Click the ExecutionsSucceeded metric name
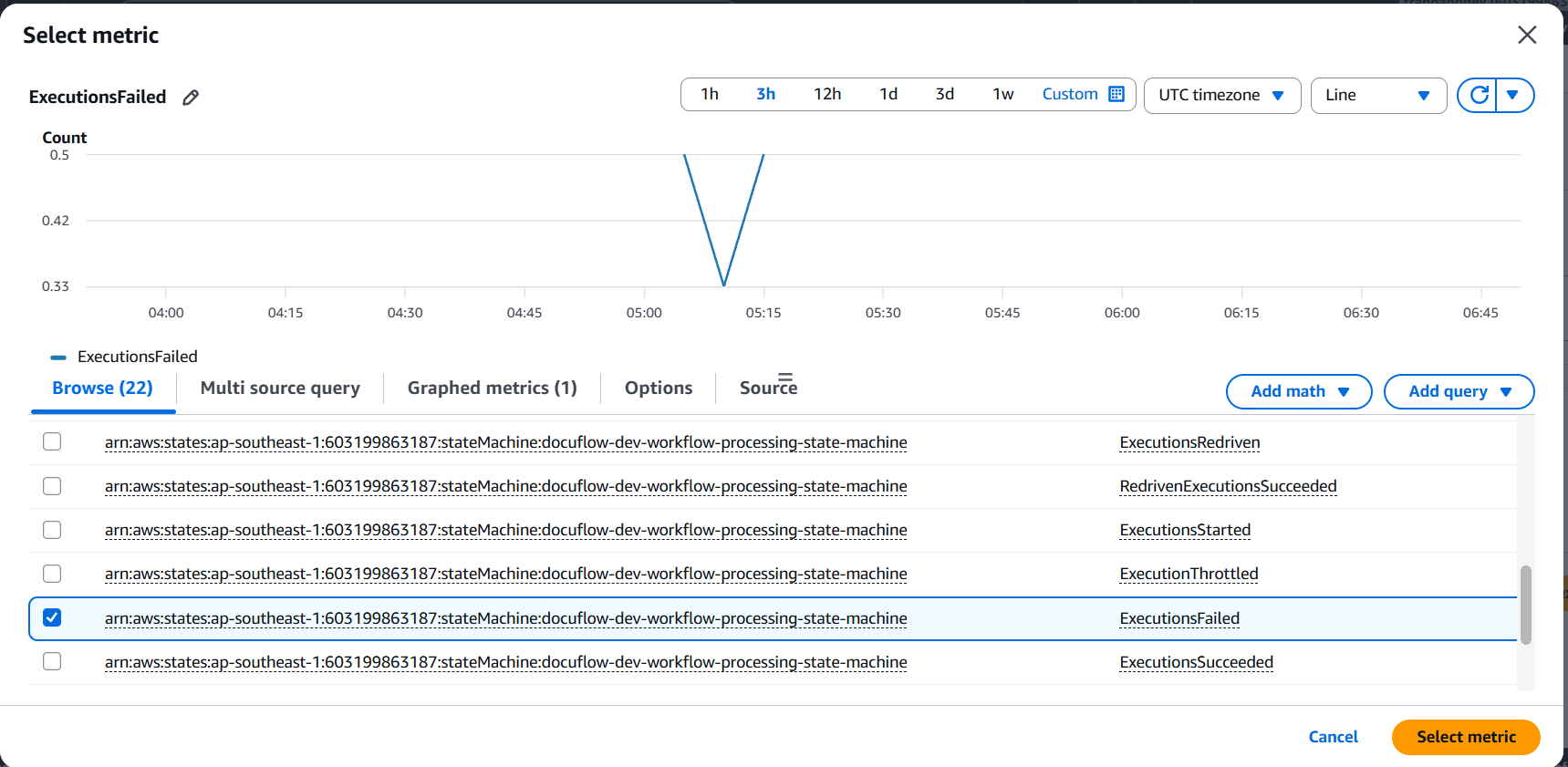Viewport: 1568px width, 767px height. pyautogui.click(x=1196, y=662)
